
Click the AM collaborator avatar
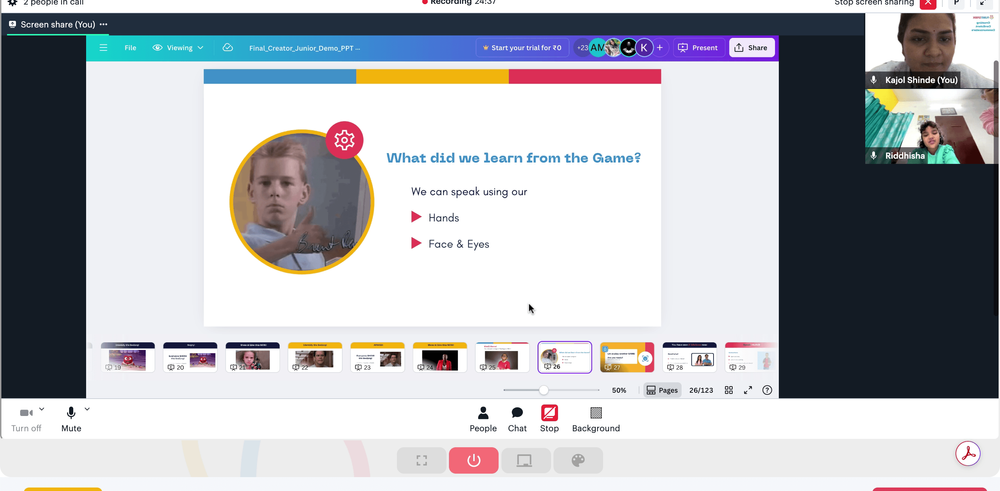pos(598,48)
